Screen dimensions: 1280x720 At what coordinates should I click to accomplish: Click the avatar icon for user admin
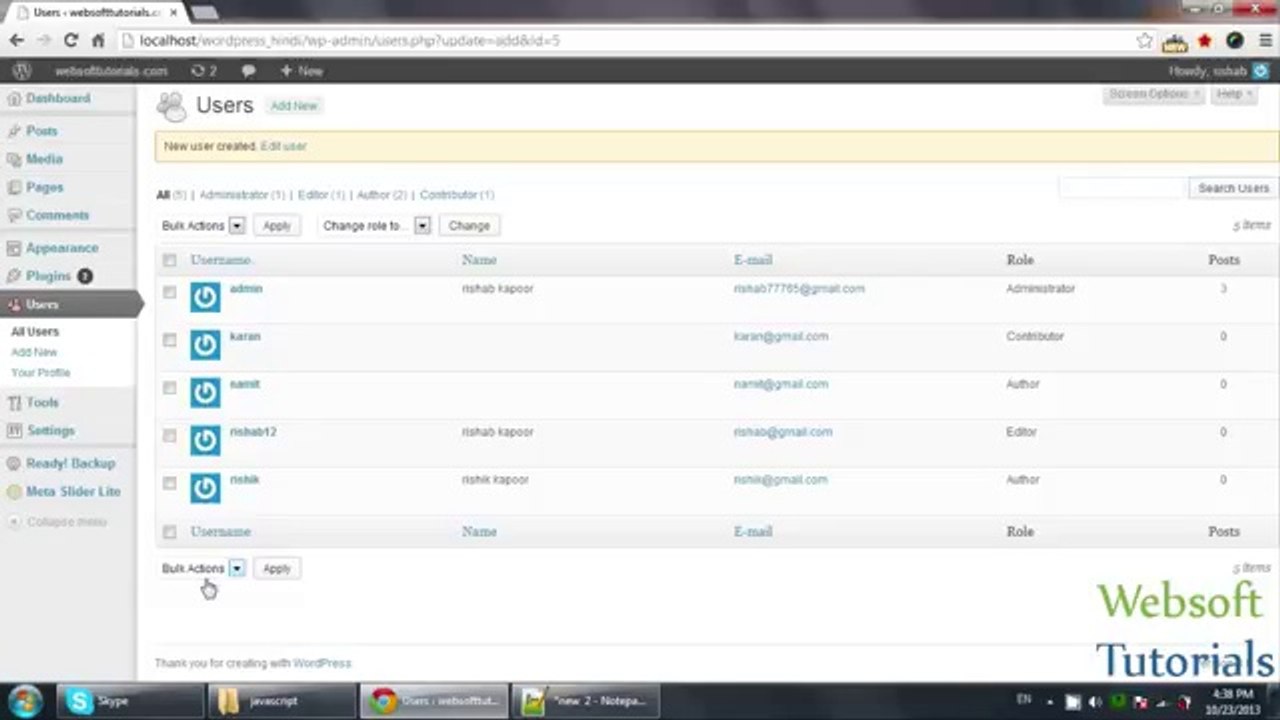point(205,297)
